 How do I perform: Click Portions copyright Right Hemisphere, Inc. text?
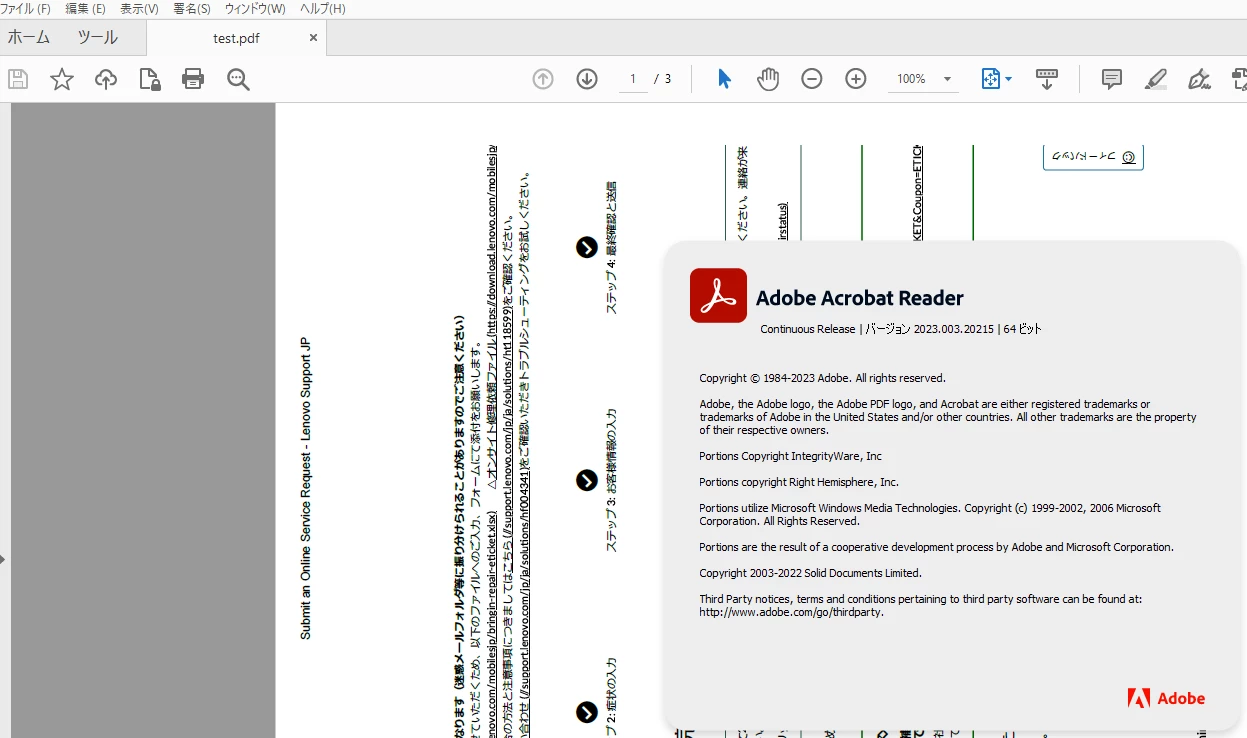(x=799, y=482)
